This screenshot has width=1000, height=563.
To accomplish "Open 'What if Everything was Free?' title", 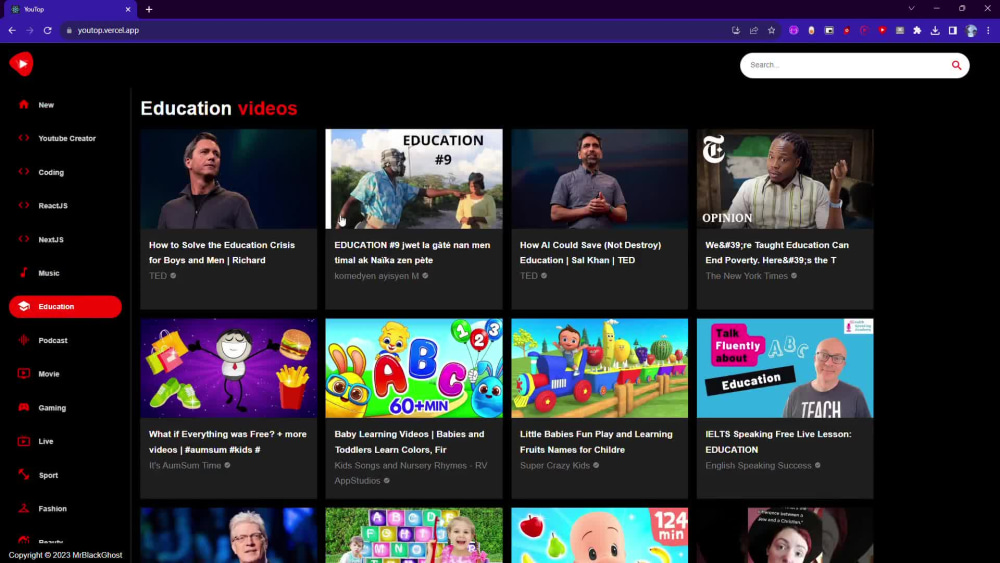I will pyautogui.click(x=228, y=442).
